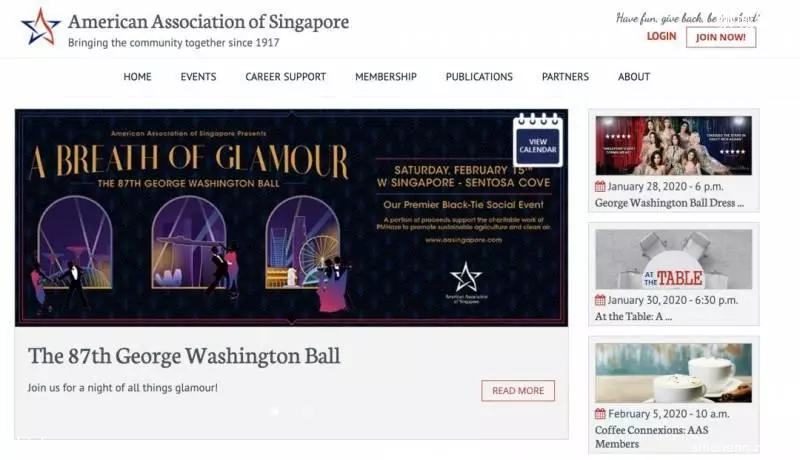Open the Coffee Connexions event link
Image resolution: width=800 pixels, height=460 pixels.
pos(652,437)
